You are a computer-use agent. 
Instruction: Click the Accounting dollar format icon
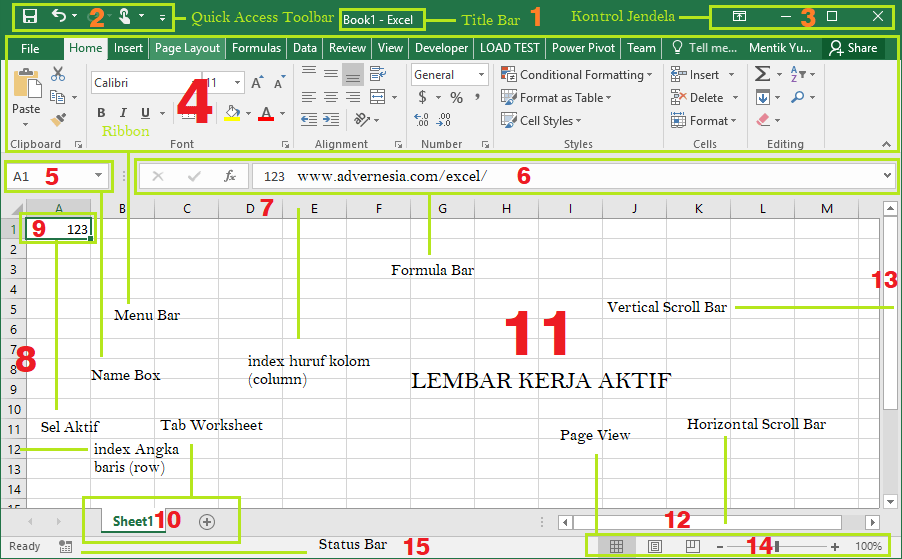(x=423, y=97)
